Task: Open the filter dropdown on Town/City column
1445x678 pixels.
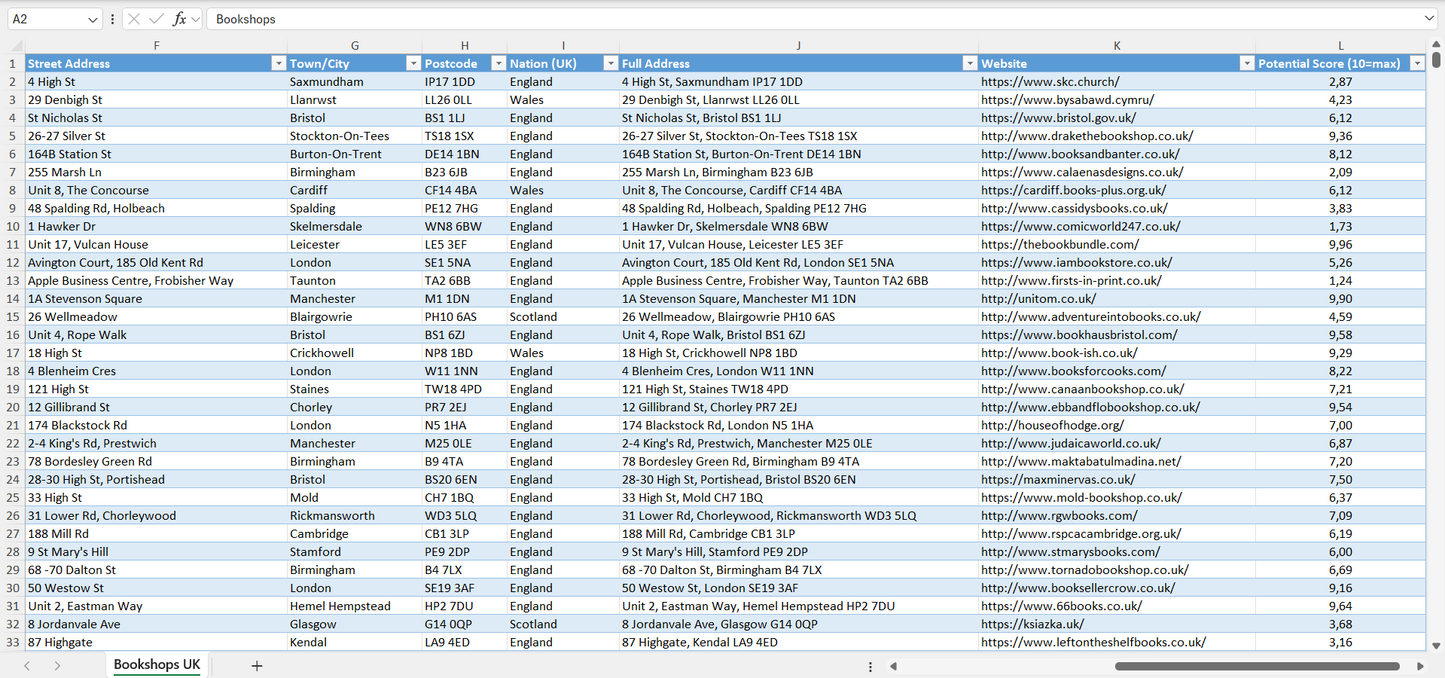Action: 413,63
